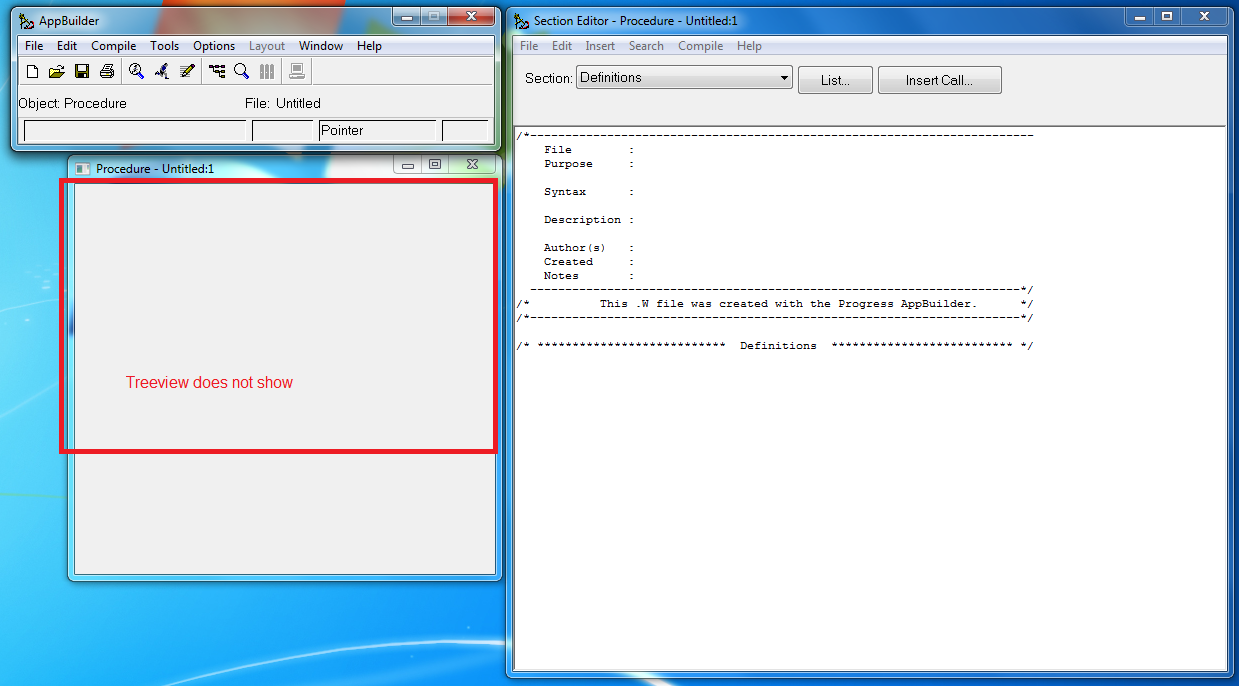Screen dimensions: 1239x686
Task: Expand the Section dropdown showing Definitions
Action: [685, 78]
